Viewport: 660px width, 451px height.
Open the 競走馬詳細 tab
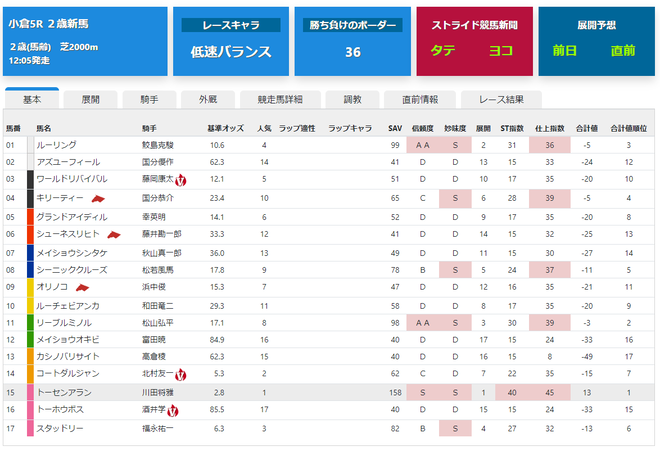pyautogui.click(x=280, y=100)
